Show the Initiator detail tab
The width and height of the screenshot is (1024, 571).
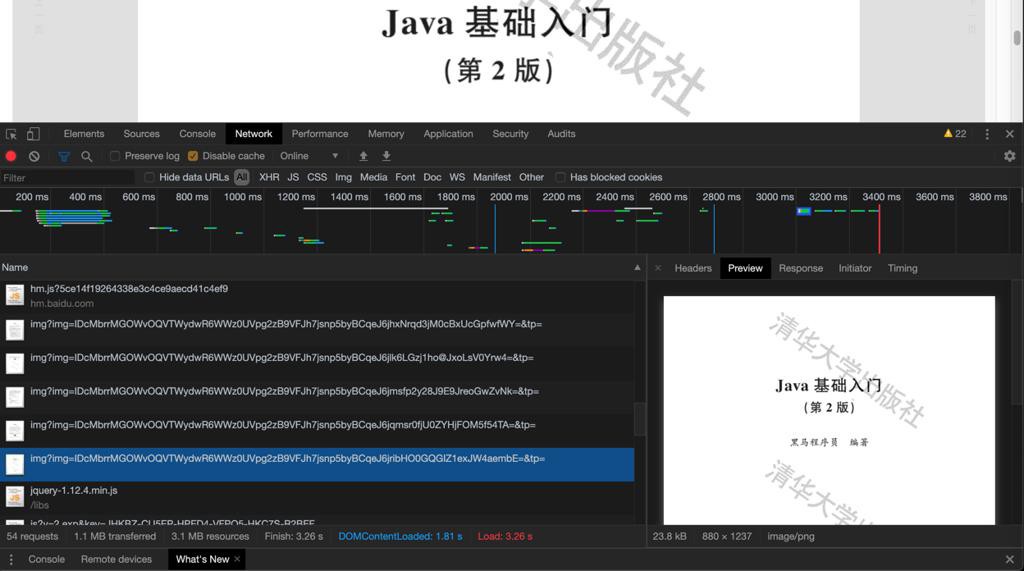coord(855,269)
